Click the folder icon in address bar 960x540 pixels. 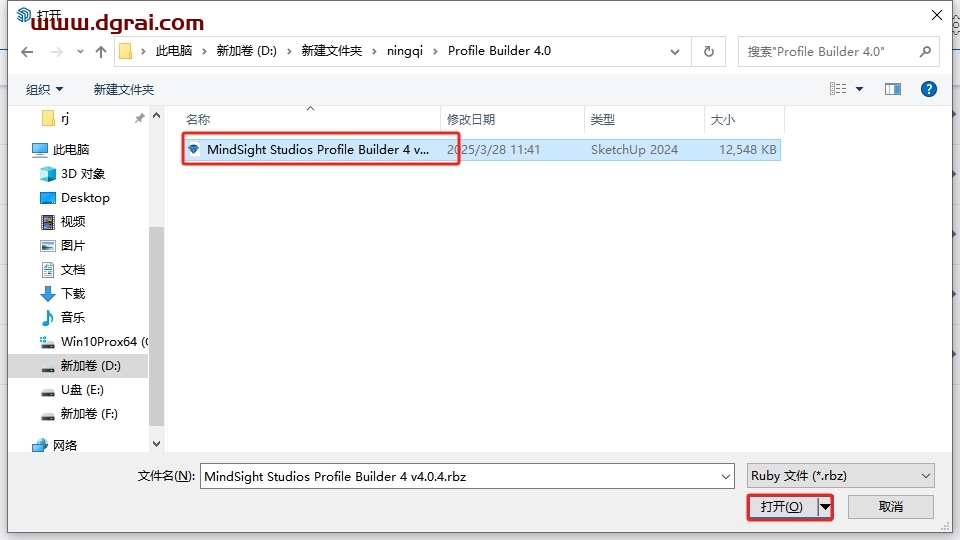pyautogui.click(x=126, y=51)
